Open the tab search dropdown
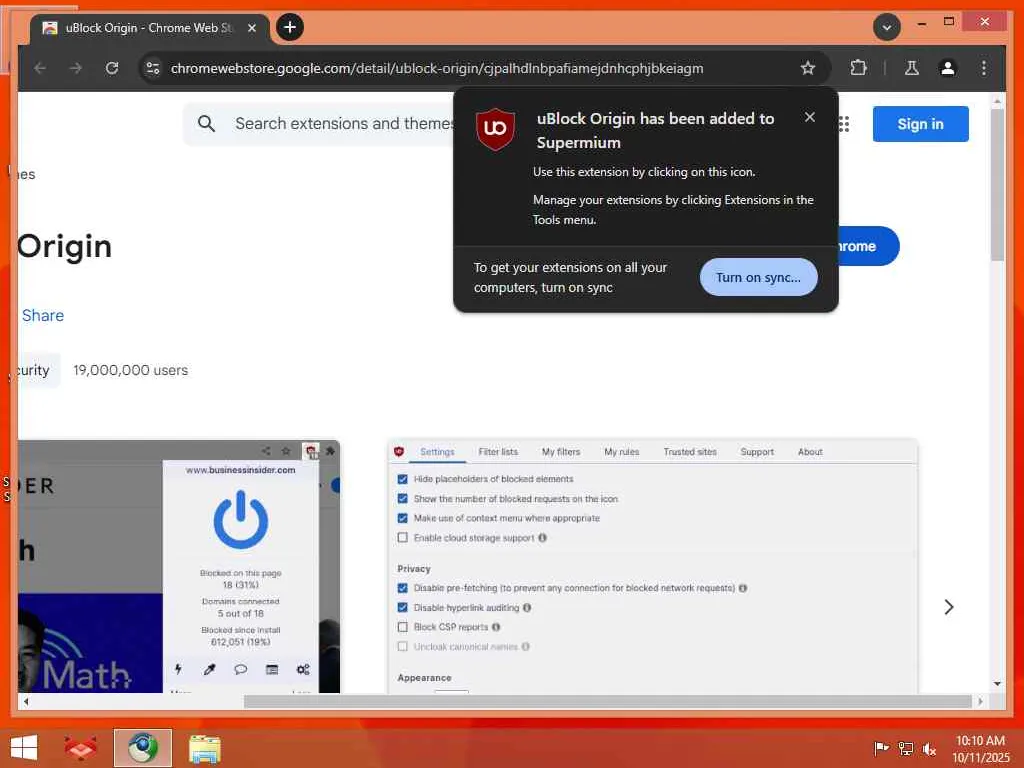Viewport: 1024px width, 768px height. [x=887, y=27]
